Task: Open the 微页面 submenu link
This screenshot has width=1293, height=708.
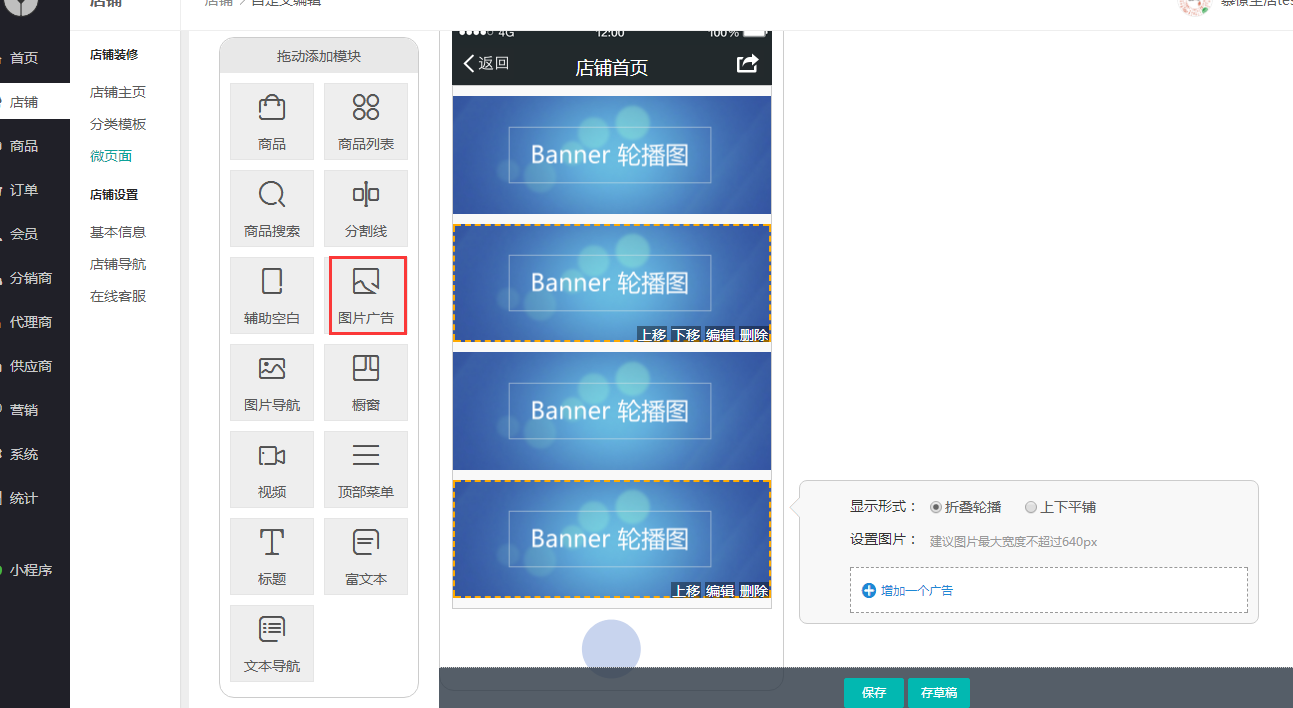Action: [111, 156]
